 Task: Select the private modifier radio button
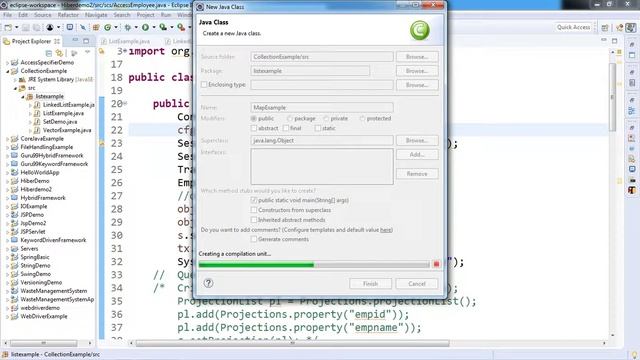(326, 118)
